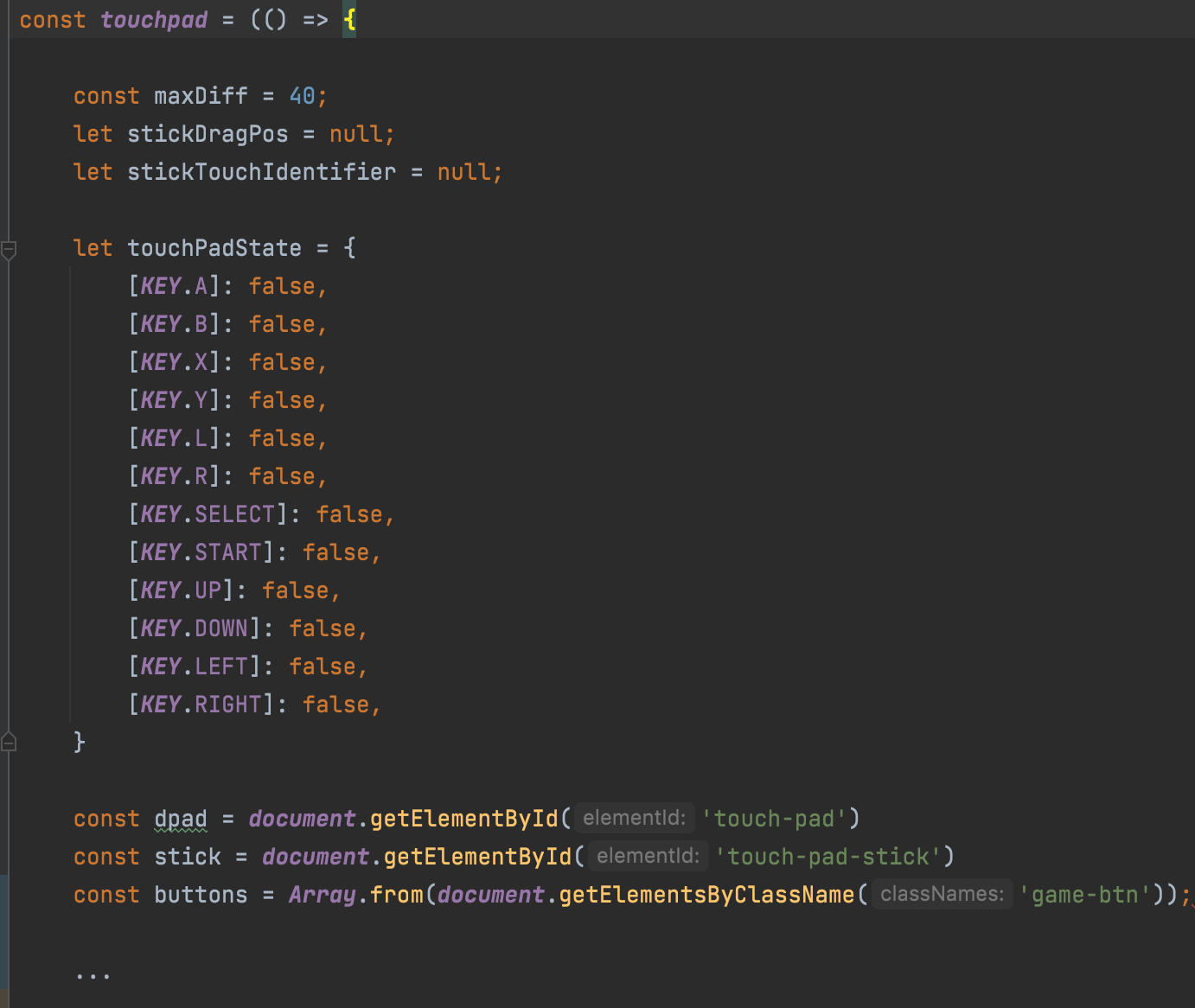Click the underlined dpad variable name
Image resolution: width=1195 pixels, height=1008 pixels.
(x=181, y=819)
